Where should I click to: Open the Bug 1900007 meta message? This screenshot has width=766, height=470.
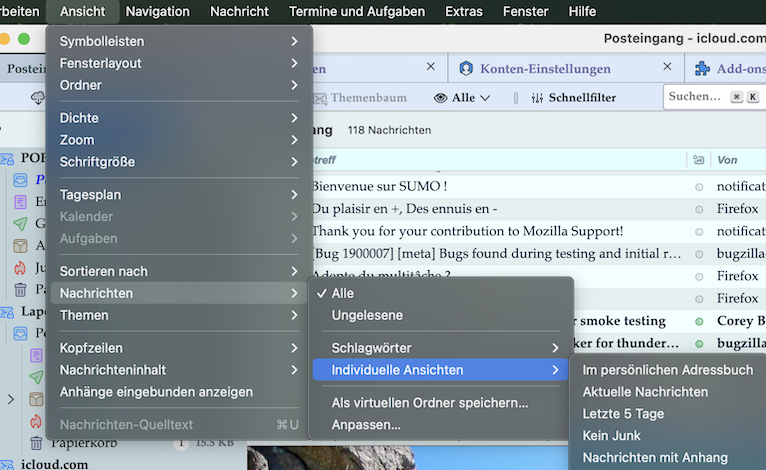tap(495, 254)
